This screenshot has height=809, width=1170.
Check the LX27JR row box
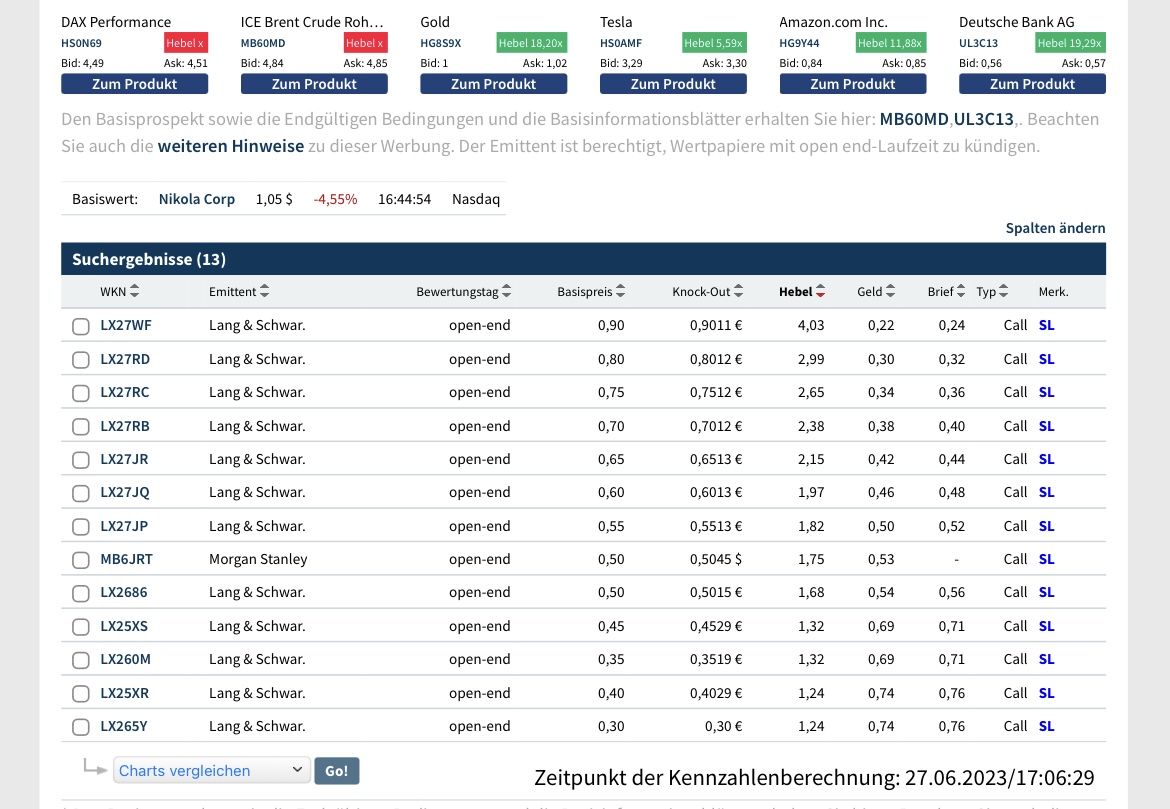point(81,460)
